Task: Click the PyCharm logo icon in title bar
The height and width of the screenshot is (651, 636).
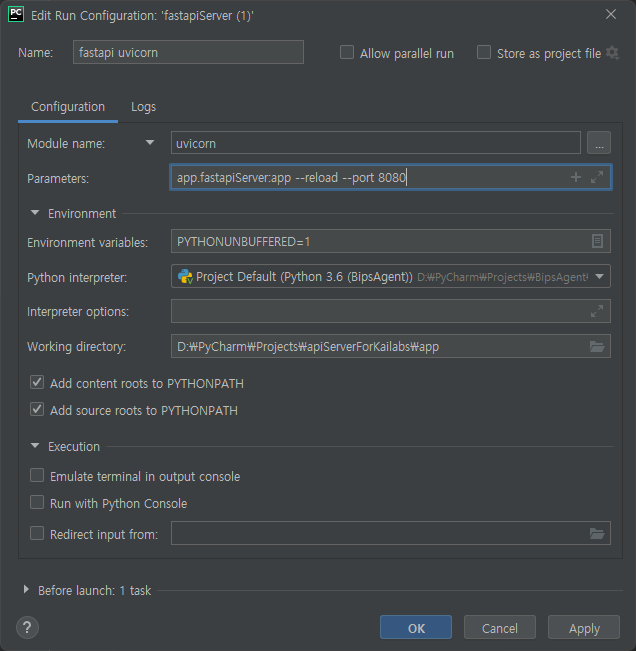Action: (x=16, y=15)
